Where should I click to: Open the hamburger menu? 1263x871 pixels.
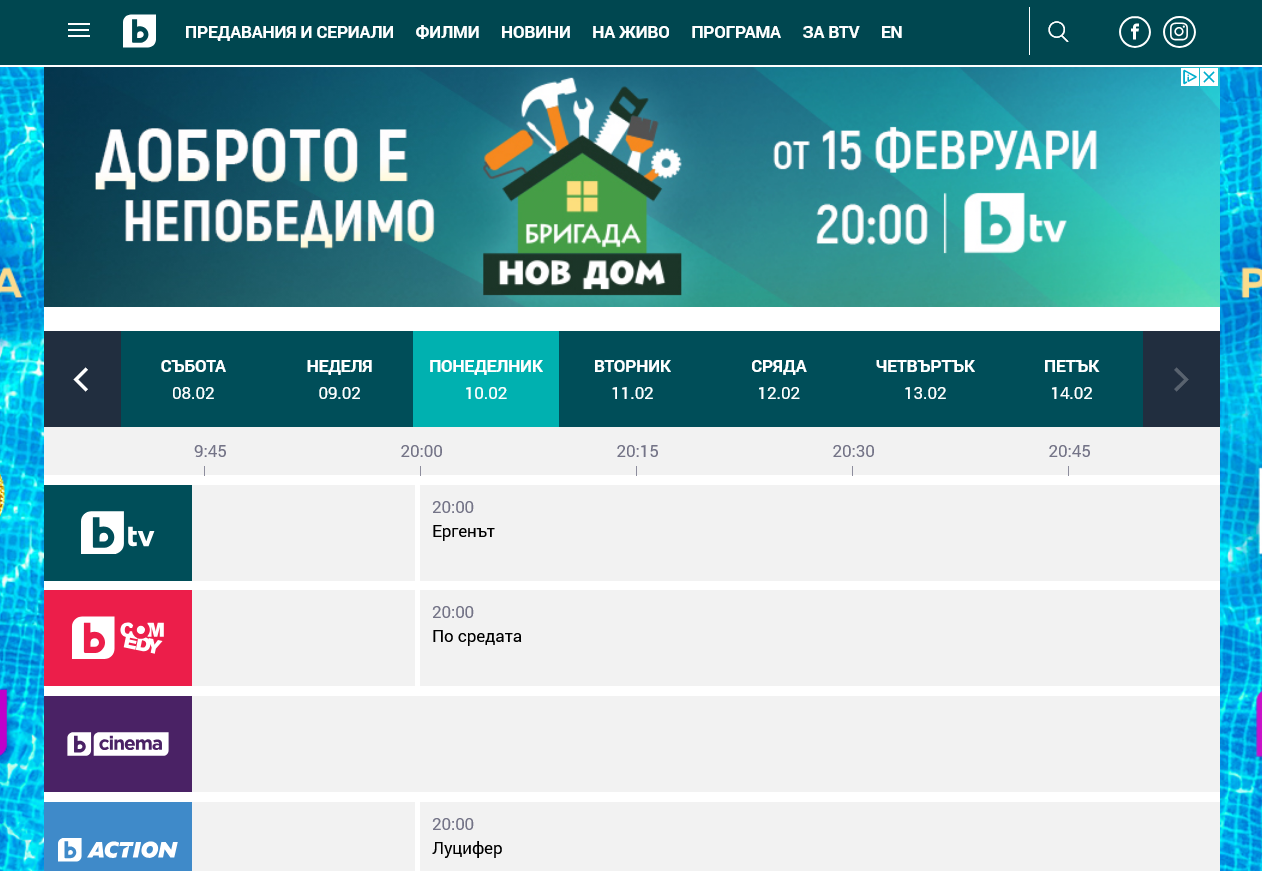(x=79, y=31)
